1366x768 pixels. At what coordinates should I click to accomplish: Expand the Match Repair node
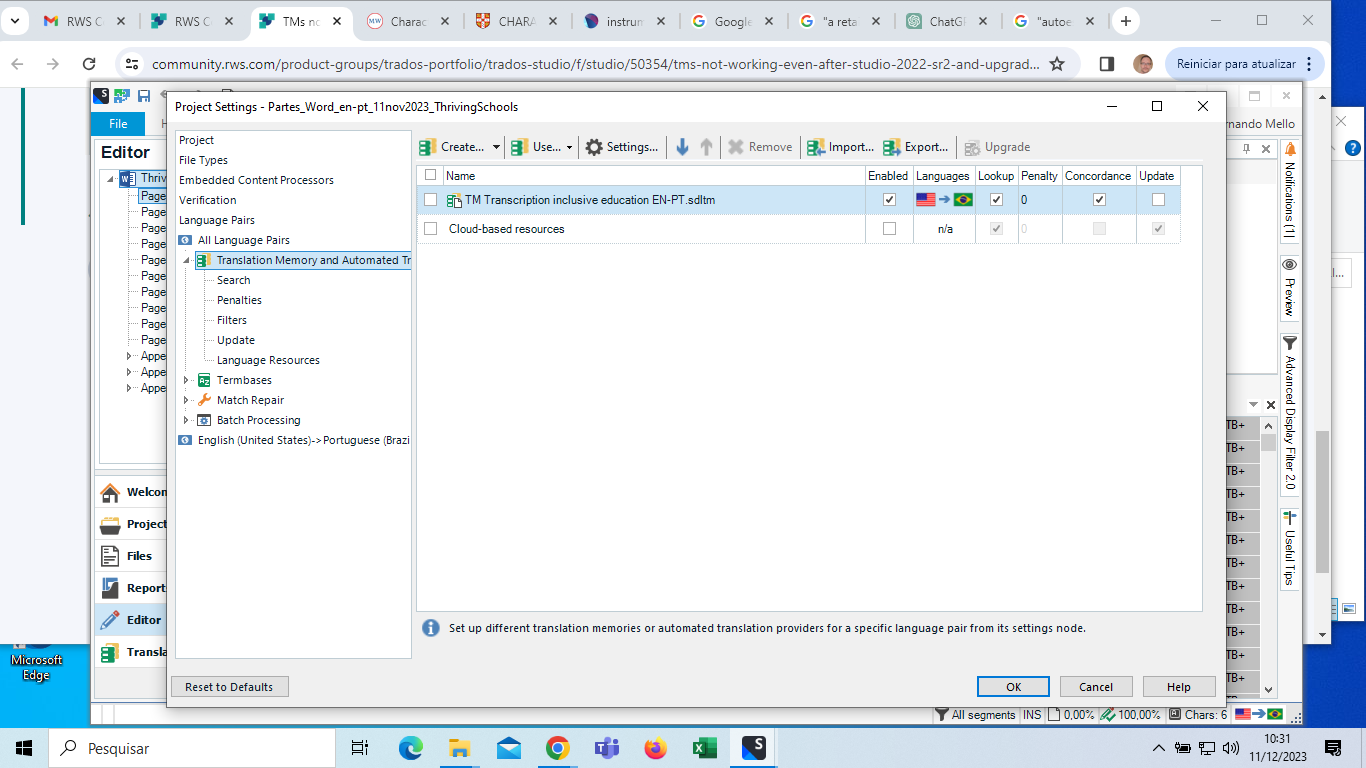pos(186,400)
